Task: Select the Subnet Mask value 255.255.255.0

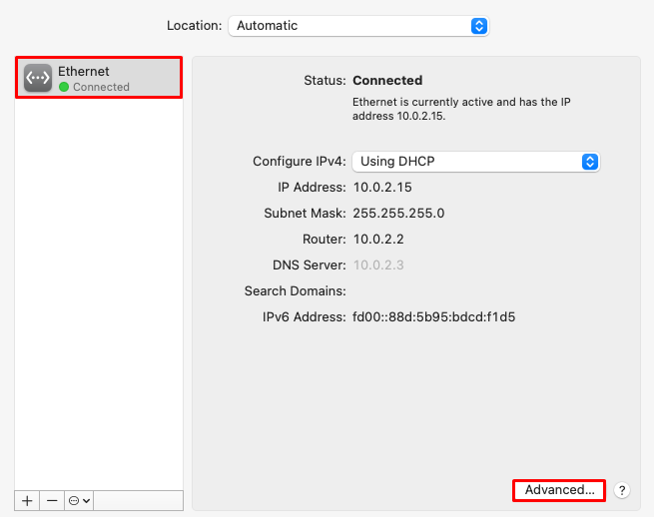Action: click(399, 213)
